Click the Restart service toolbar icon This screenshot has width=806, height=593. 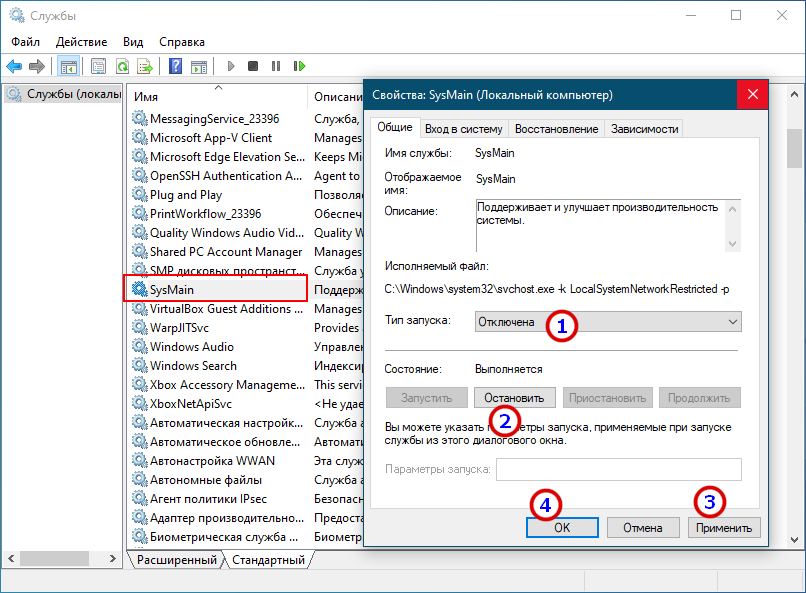point(299,67)
